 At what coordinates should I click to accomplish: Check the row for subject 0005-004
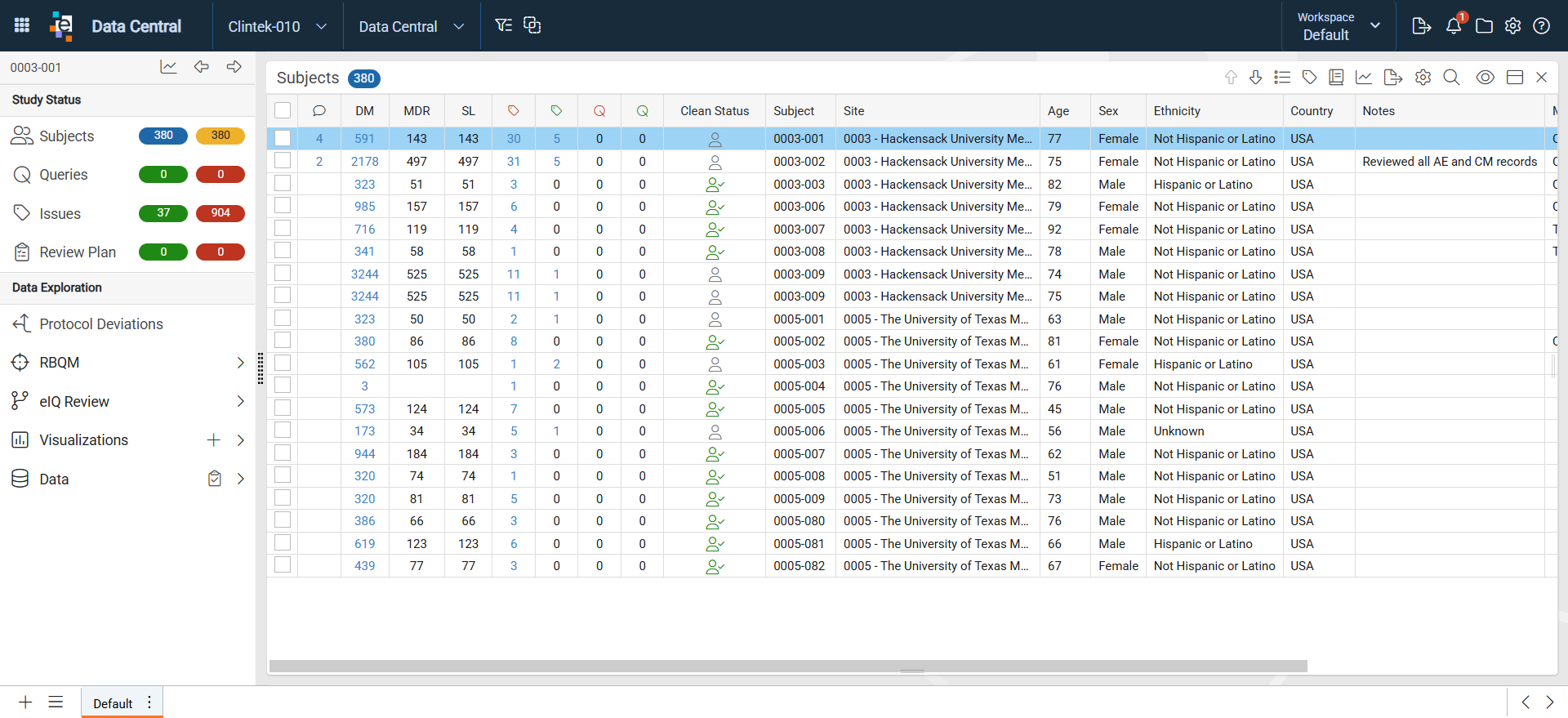283,386
